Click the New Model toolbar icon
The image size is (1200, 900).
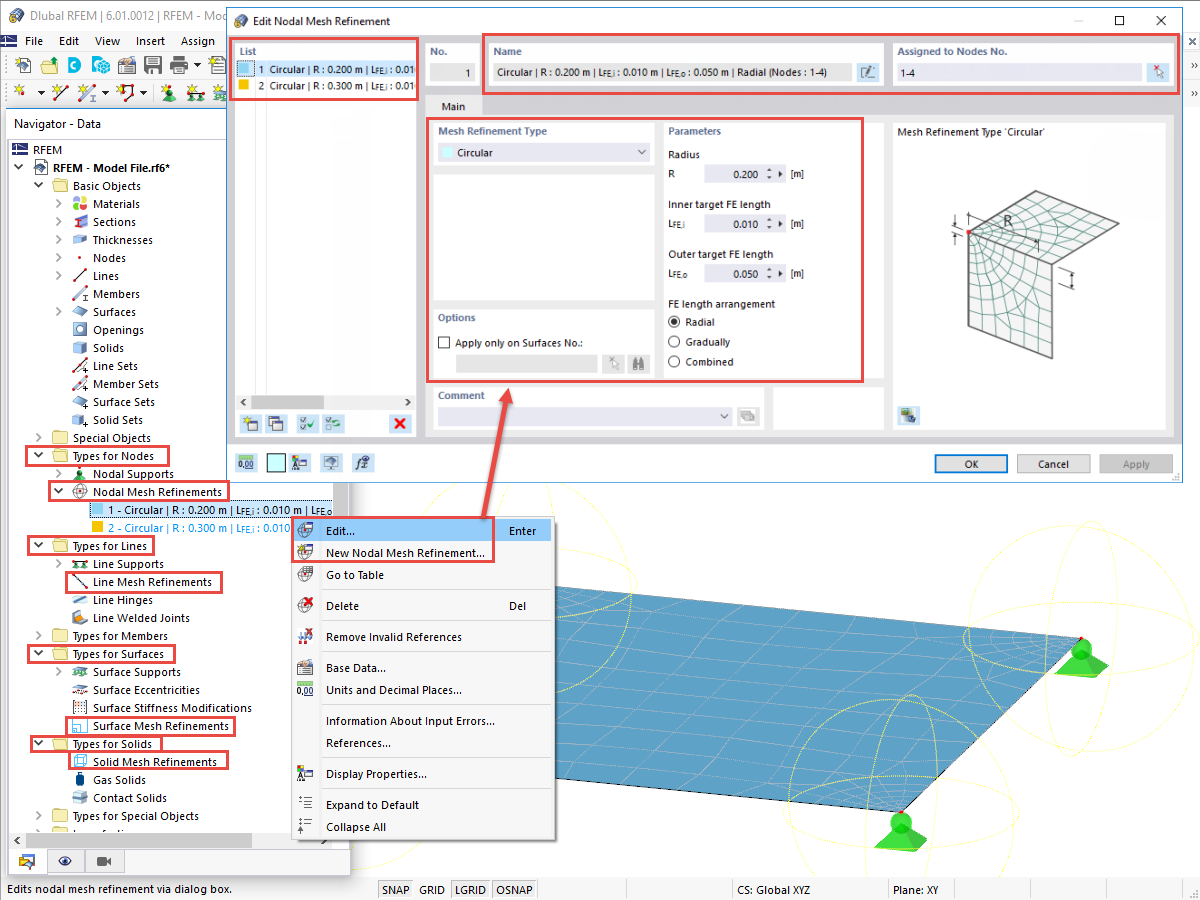pyautogui.click(x=24, y=66)
